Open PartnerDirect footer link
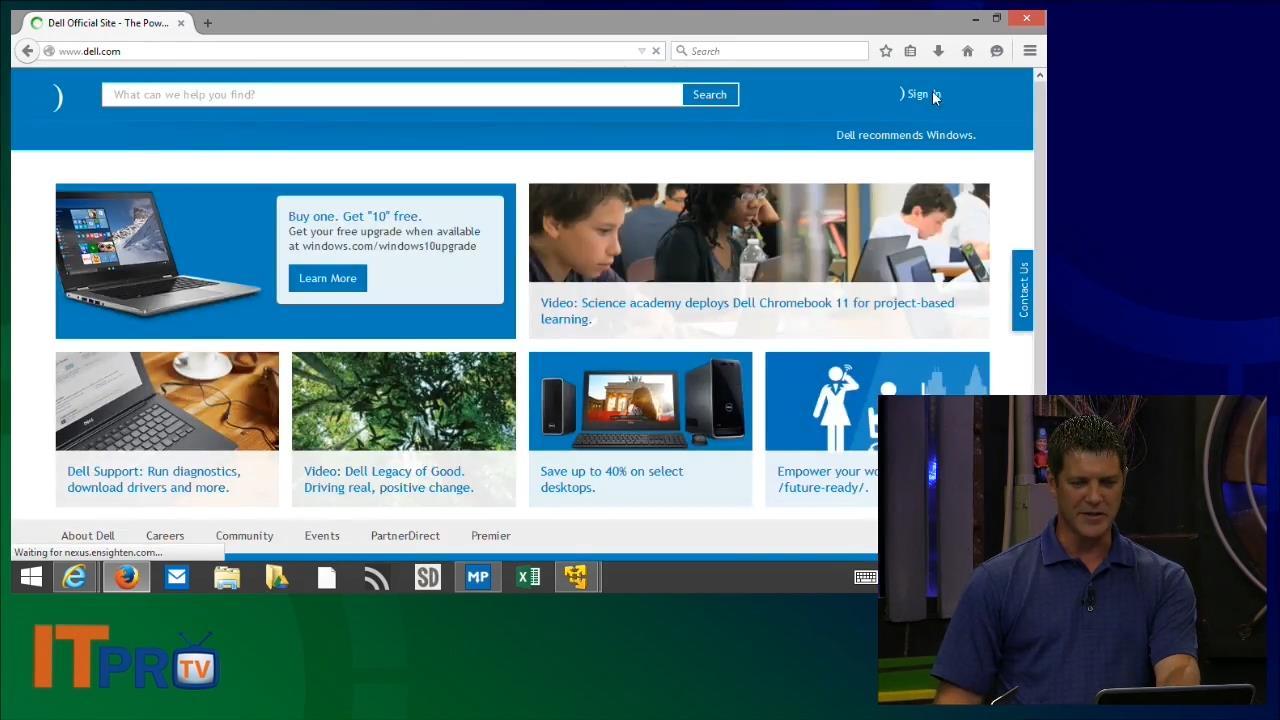This screenshot has width=1280, height=720. (x=405, y=536)
